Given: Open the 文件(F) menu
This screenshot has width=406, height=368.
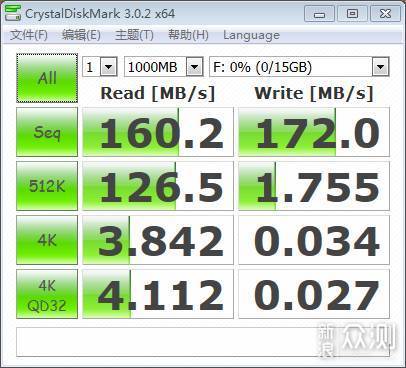Looking at the screenshot, I should (x=29, y=35).
